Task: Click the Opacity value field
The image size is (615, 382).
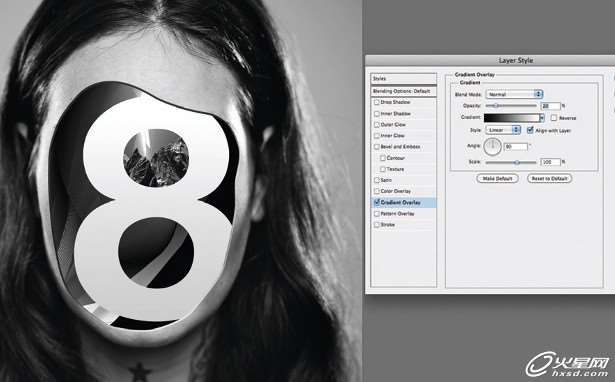Action: click(550, 106)
